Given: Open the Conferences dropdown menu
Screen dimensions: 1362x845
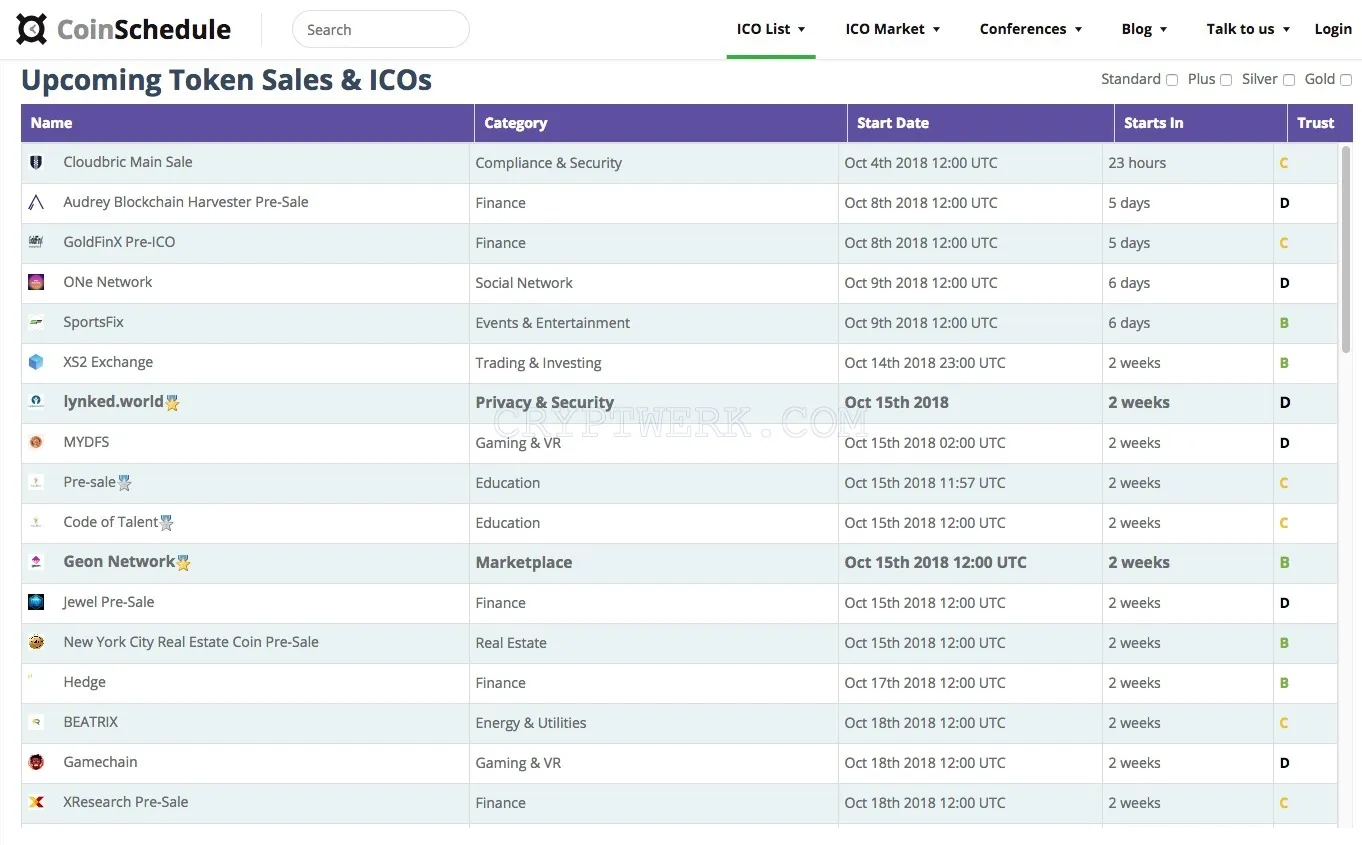Looking at the screenshot, I should click(x=1031, y=29).
